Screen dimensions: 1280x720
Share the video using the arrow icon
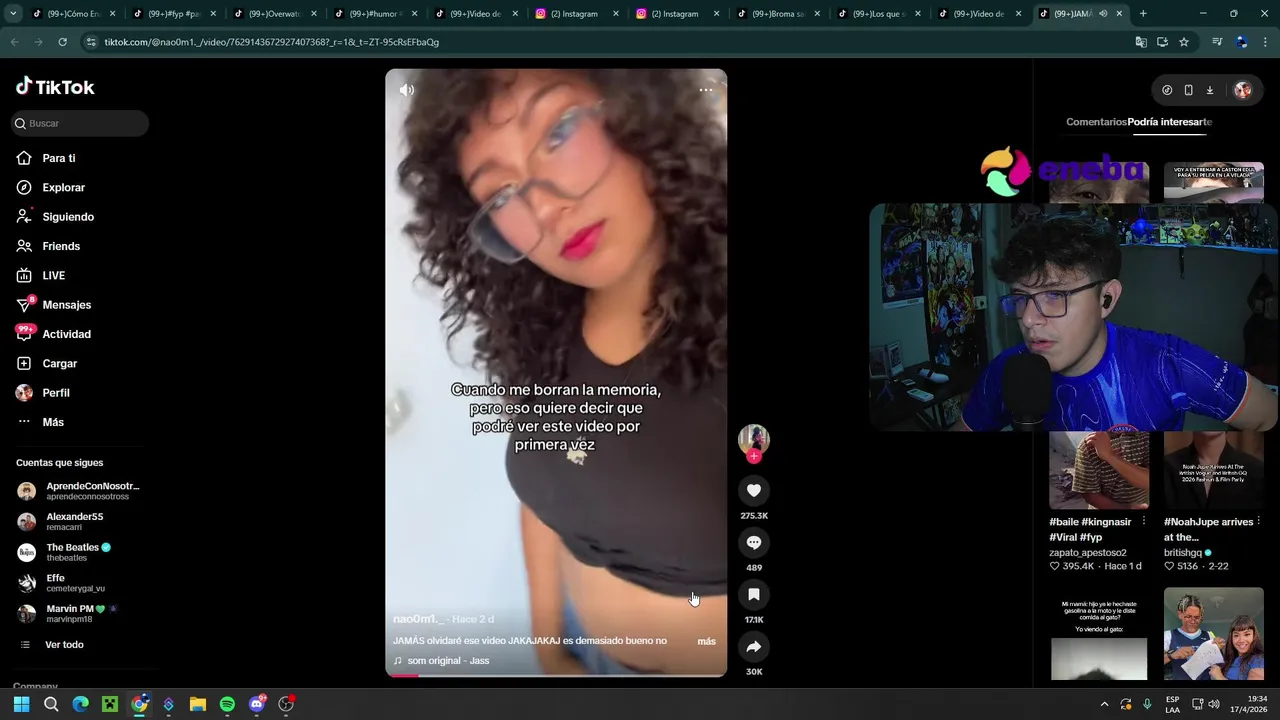(x=754, y=646)
